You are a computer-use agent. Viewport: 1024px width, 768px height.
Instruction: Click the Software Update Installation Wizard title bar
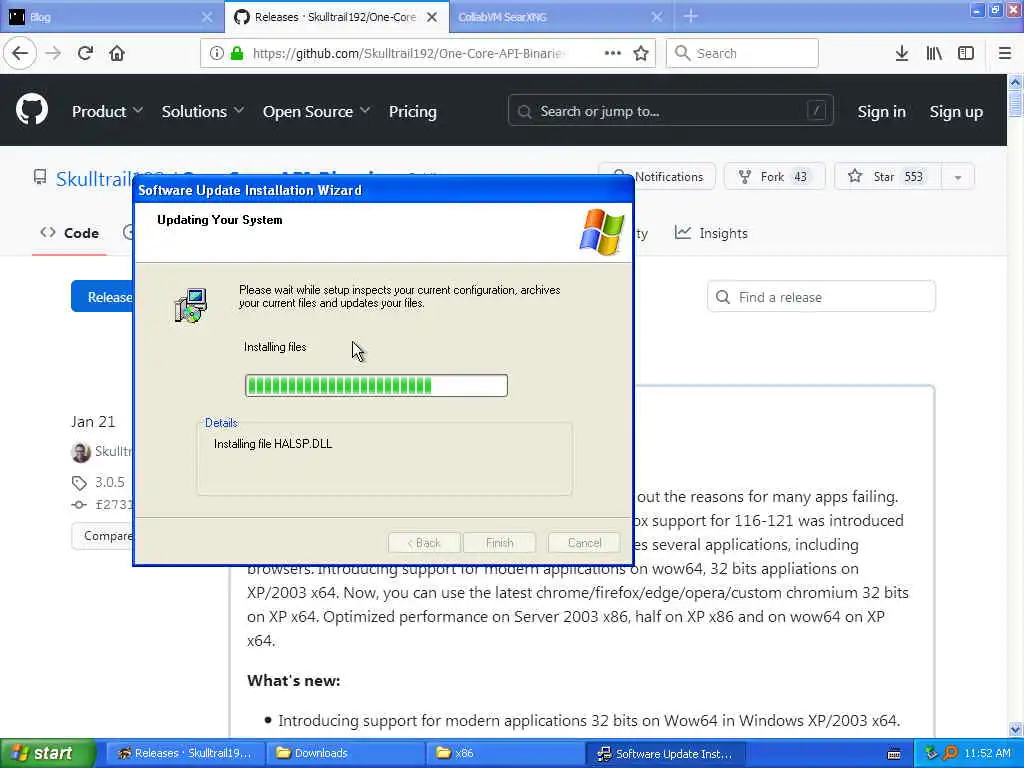coord(383,191)
